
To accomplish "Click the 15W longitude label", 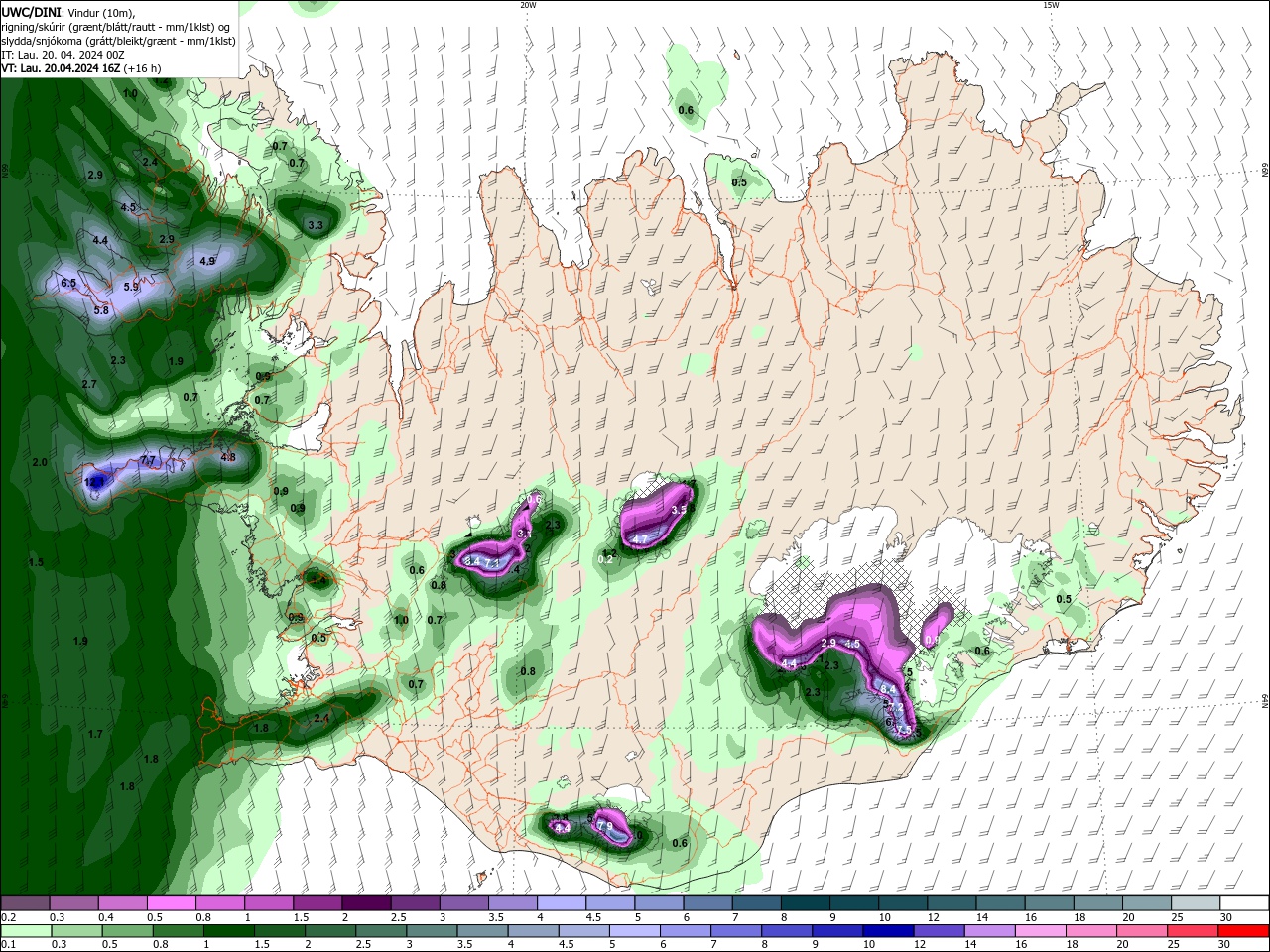I will [x=1052, y=5].
